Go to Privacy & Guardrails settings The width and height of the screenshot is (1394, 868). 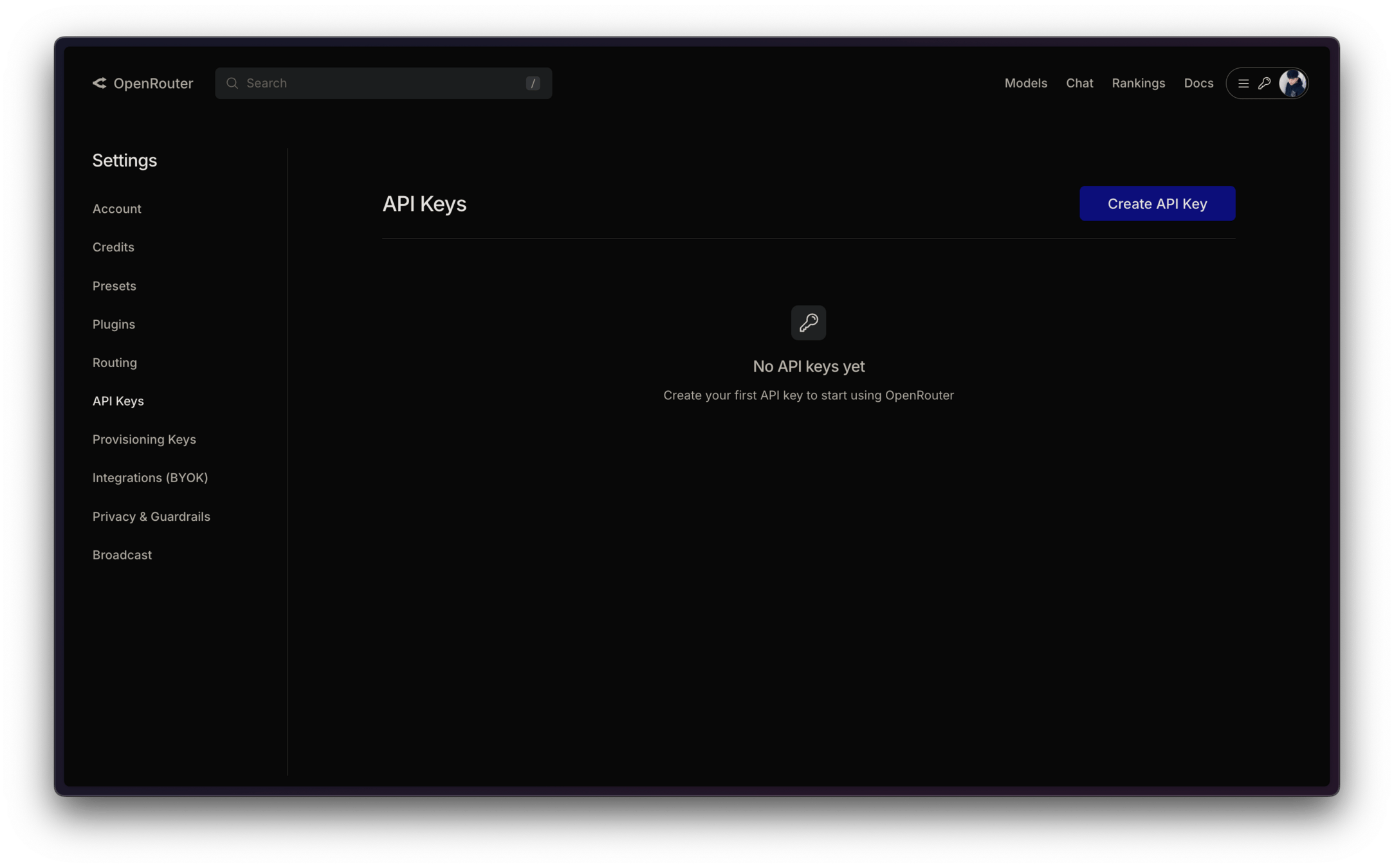151,516
